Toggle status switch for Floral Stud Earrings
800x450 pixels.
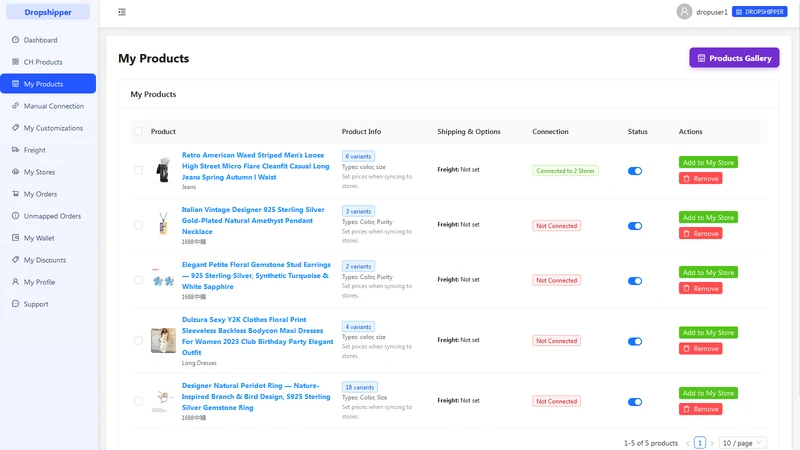[x=635, y=281]
